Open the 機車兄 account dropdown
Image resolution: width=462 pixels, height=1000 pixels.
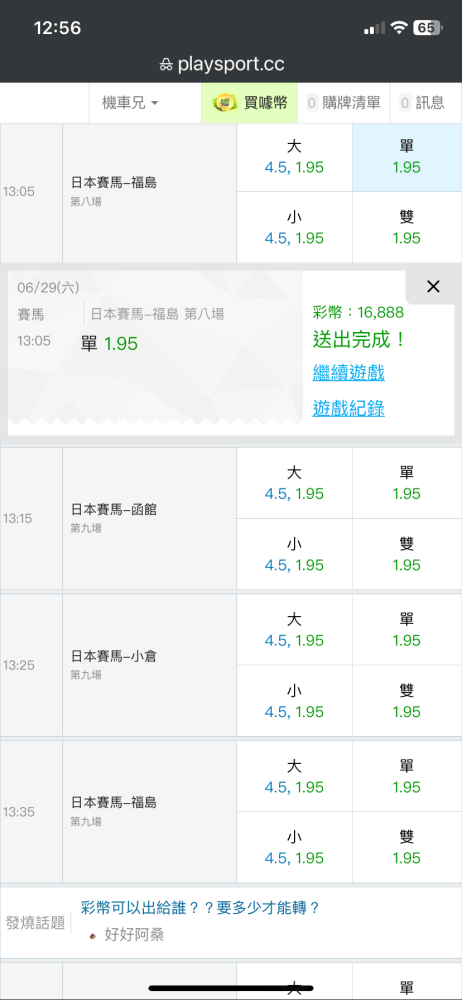click(130, 103)
